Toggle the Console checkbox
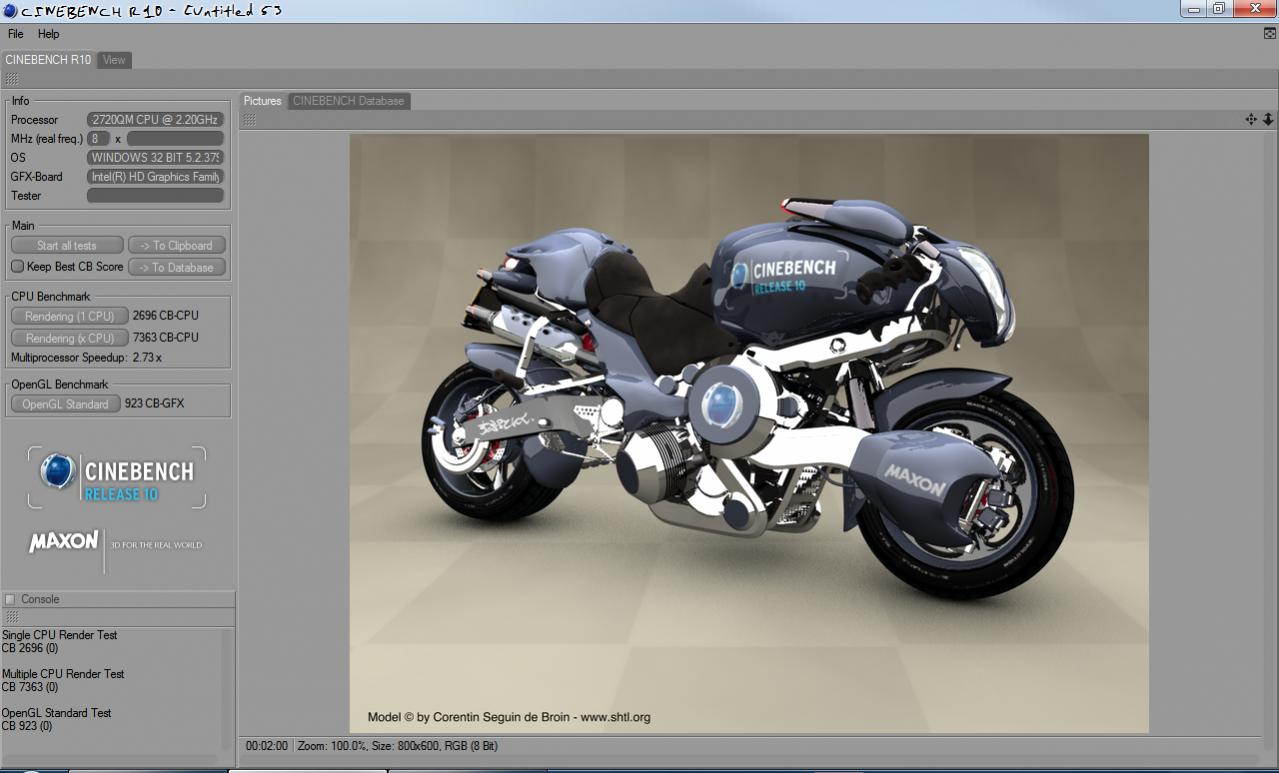1279x773 pixels. (10, 599)
